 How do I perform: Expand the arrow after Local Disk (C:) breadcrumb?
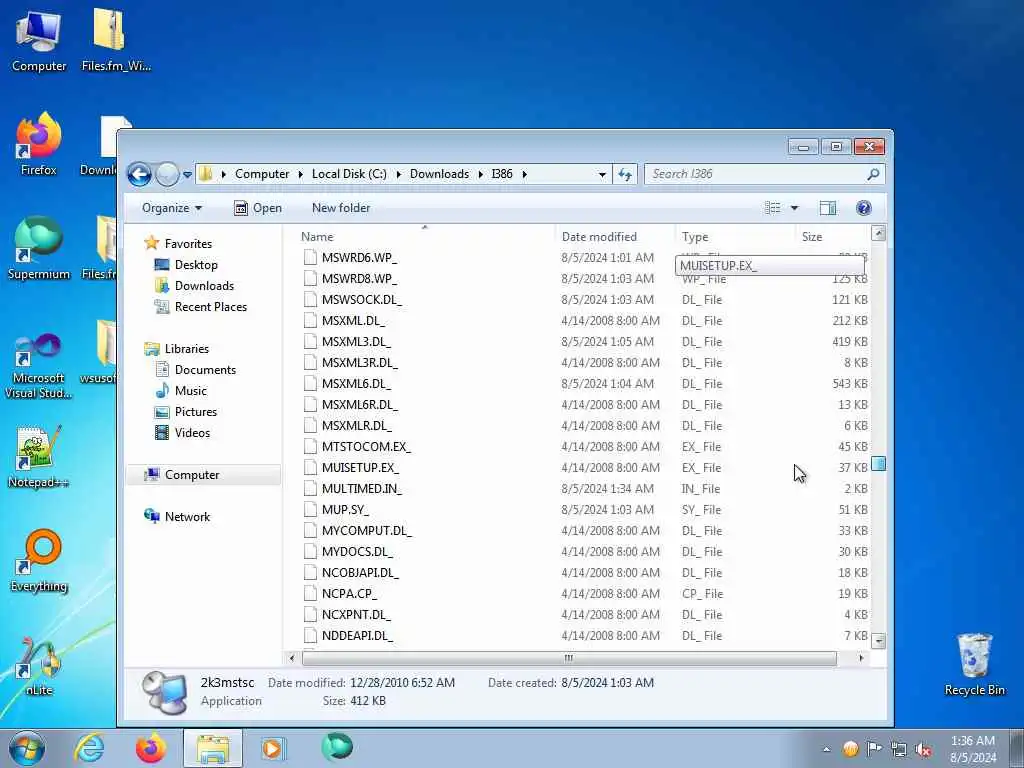(x=398, y=174)
